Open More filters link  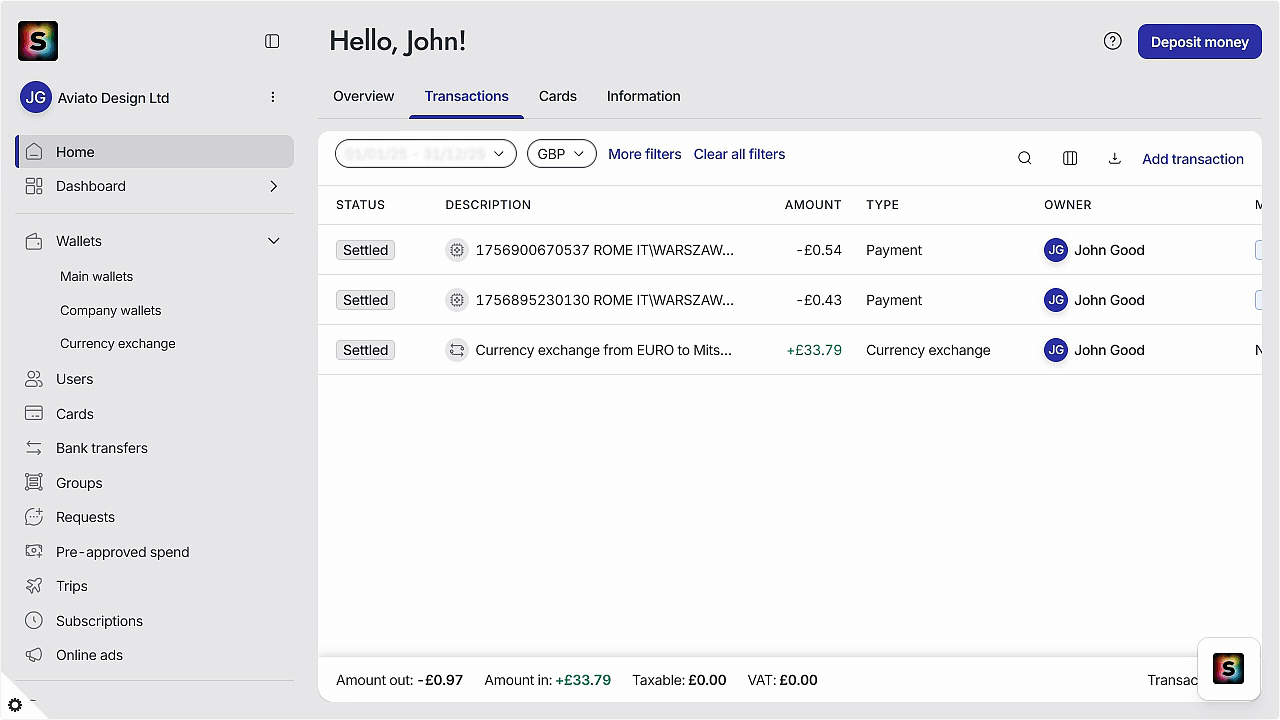coord(644,154)
